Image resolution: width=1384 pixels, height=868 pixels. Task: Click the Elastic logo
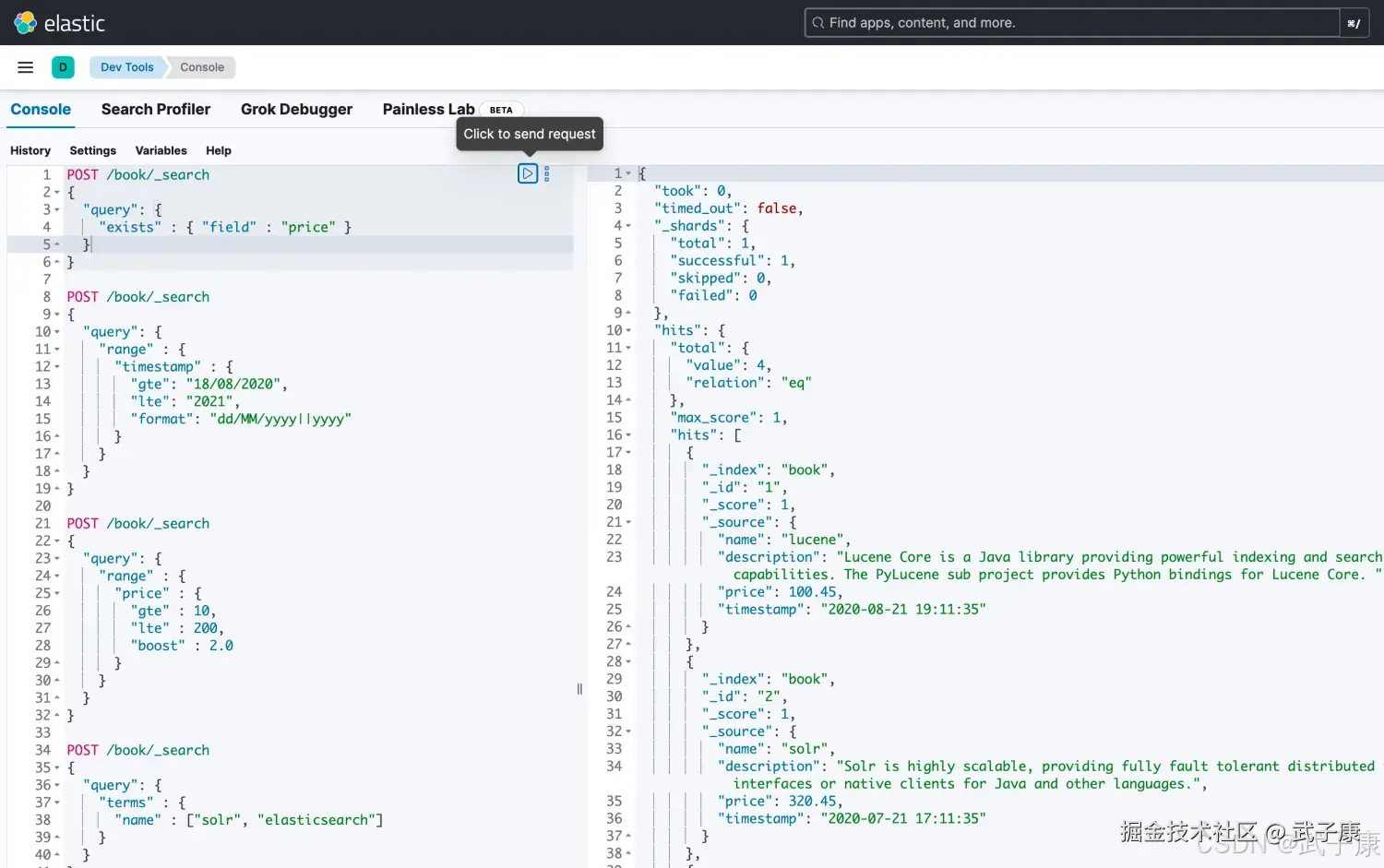[26, 23]
